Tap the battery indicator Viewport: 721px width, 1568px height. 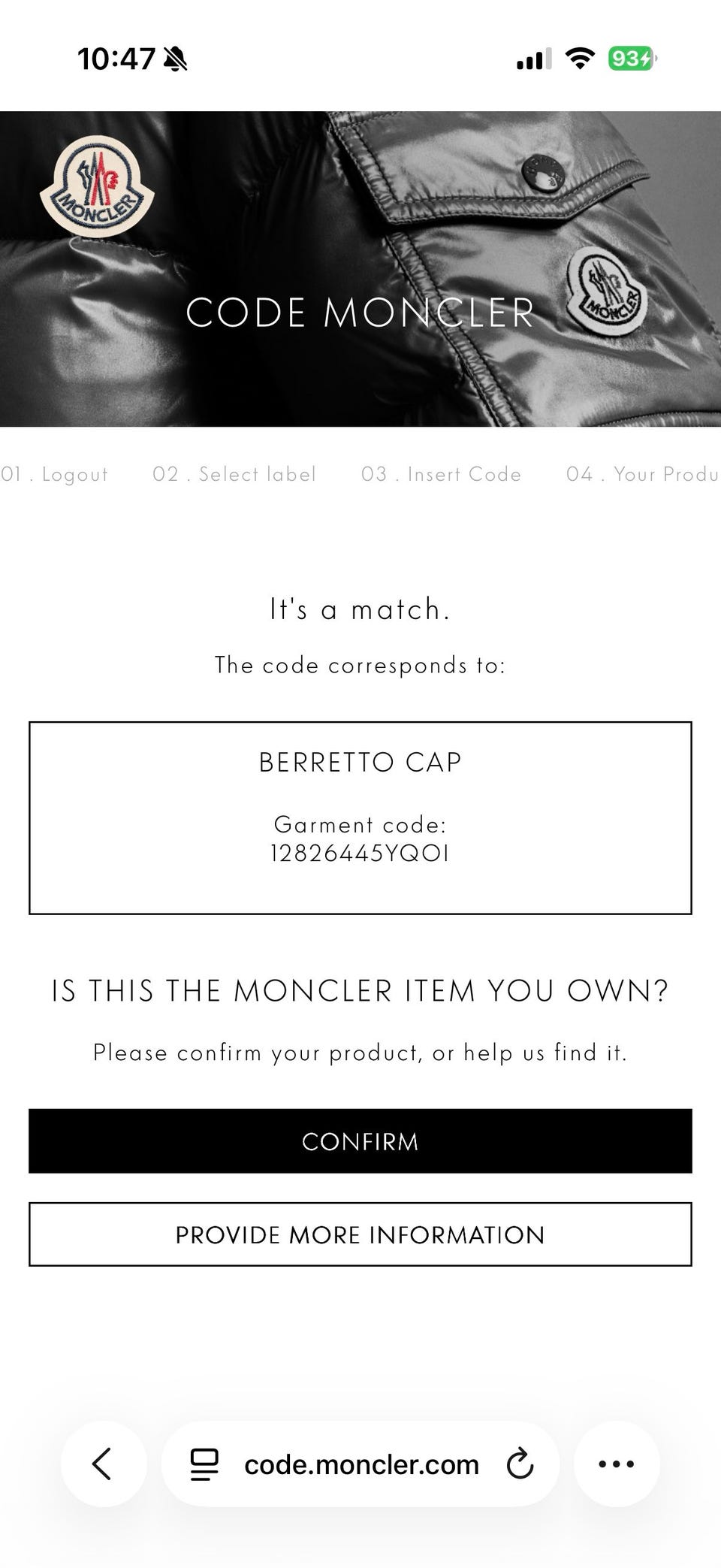point(631,58)
